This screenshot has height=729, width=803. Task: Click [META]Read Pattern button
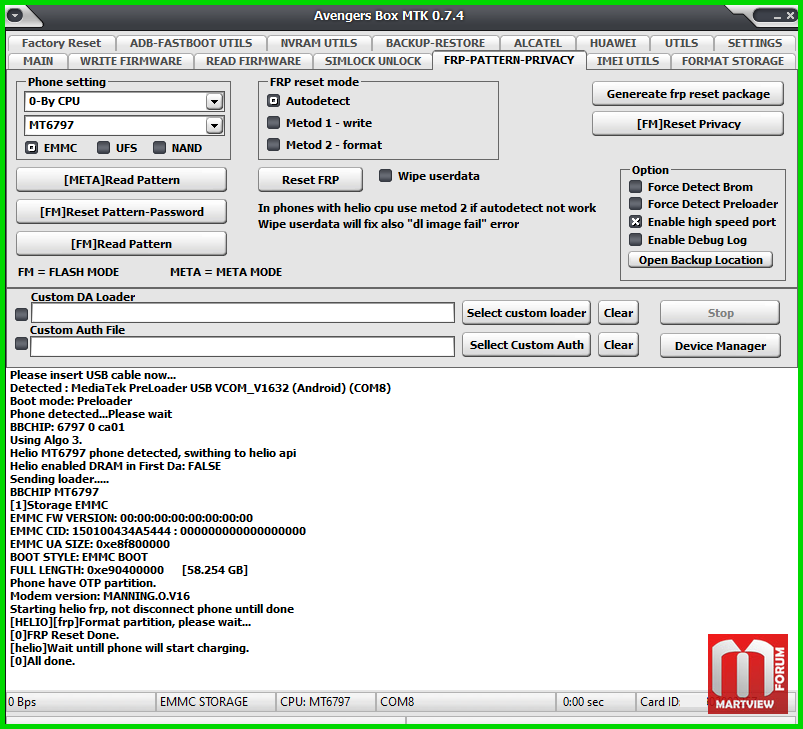click(x=121, y=180)
